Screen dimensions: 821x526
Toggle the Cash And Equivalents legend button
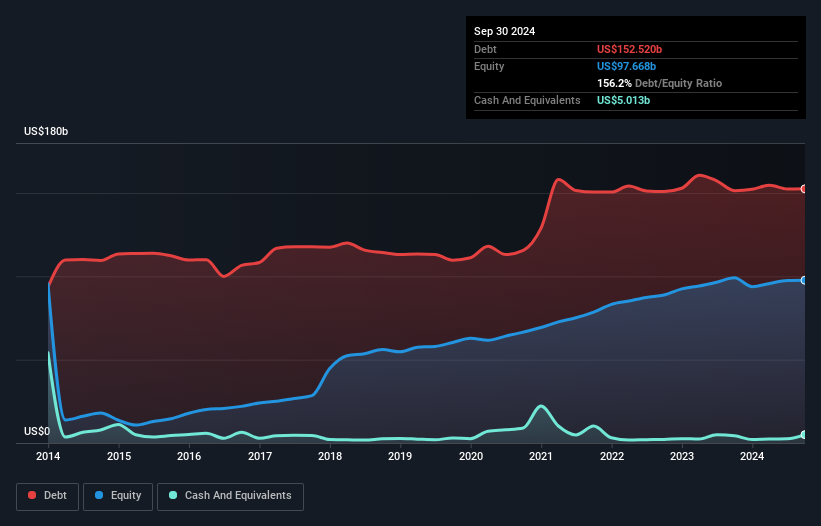pyautogui.click(x=230, y=496)
